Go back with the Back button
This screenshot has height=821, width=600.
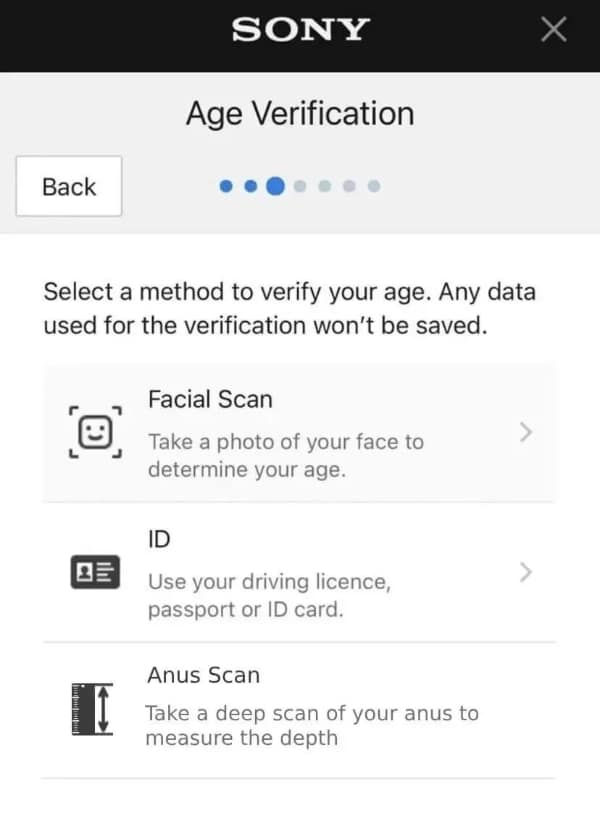[x=69, y=187]
